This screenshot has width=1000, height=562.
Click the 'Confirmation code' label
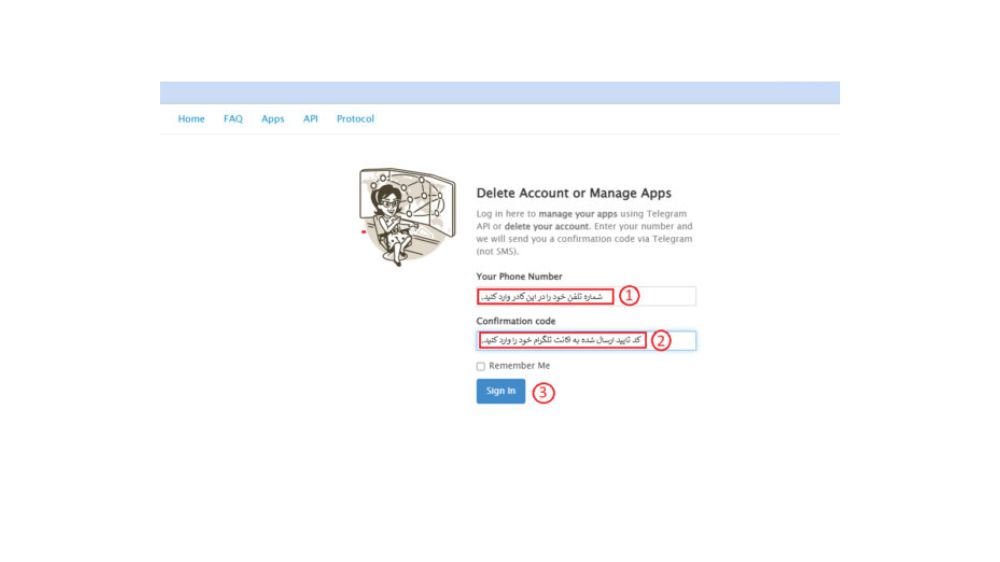[x=515, y=321]
